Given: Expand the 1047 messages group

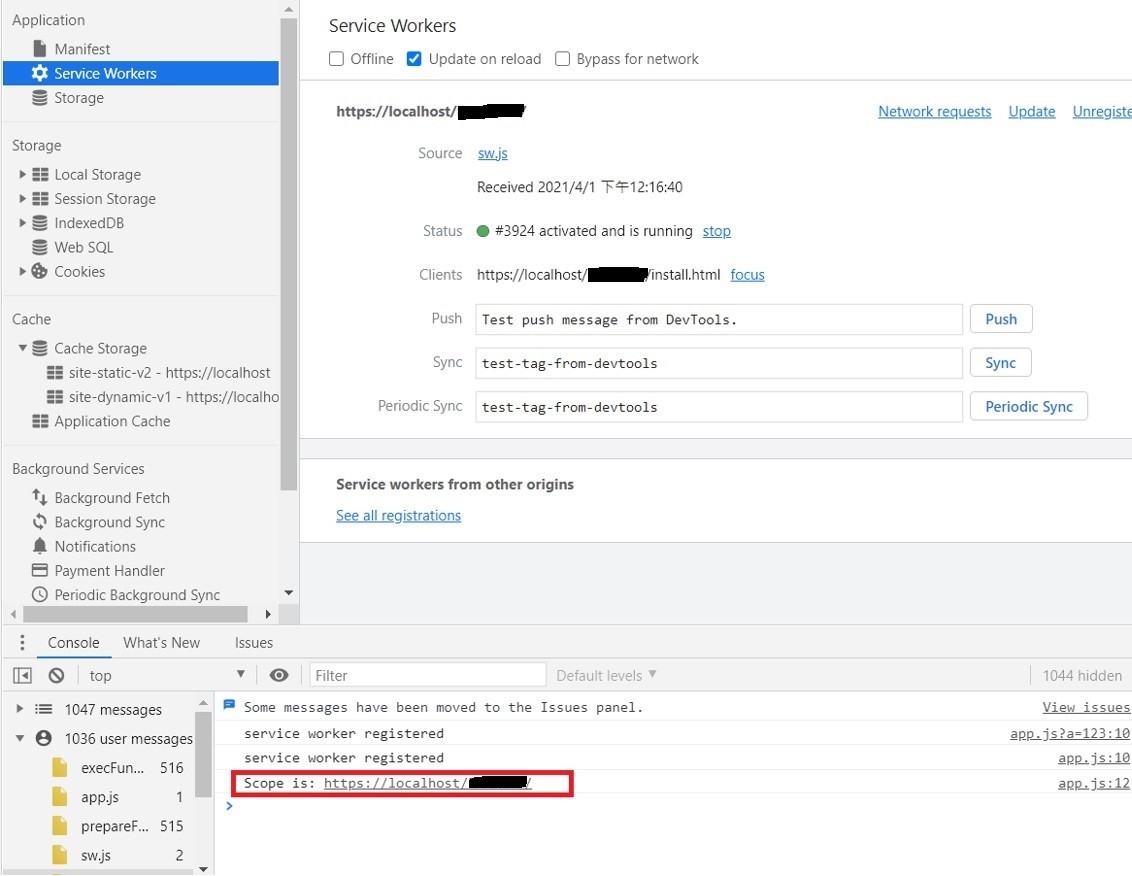Looking at the screenshot, I should (x=19, y=708).
